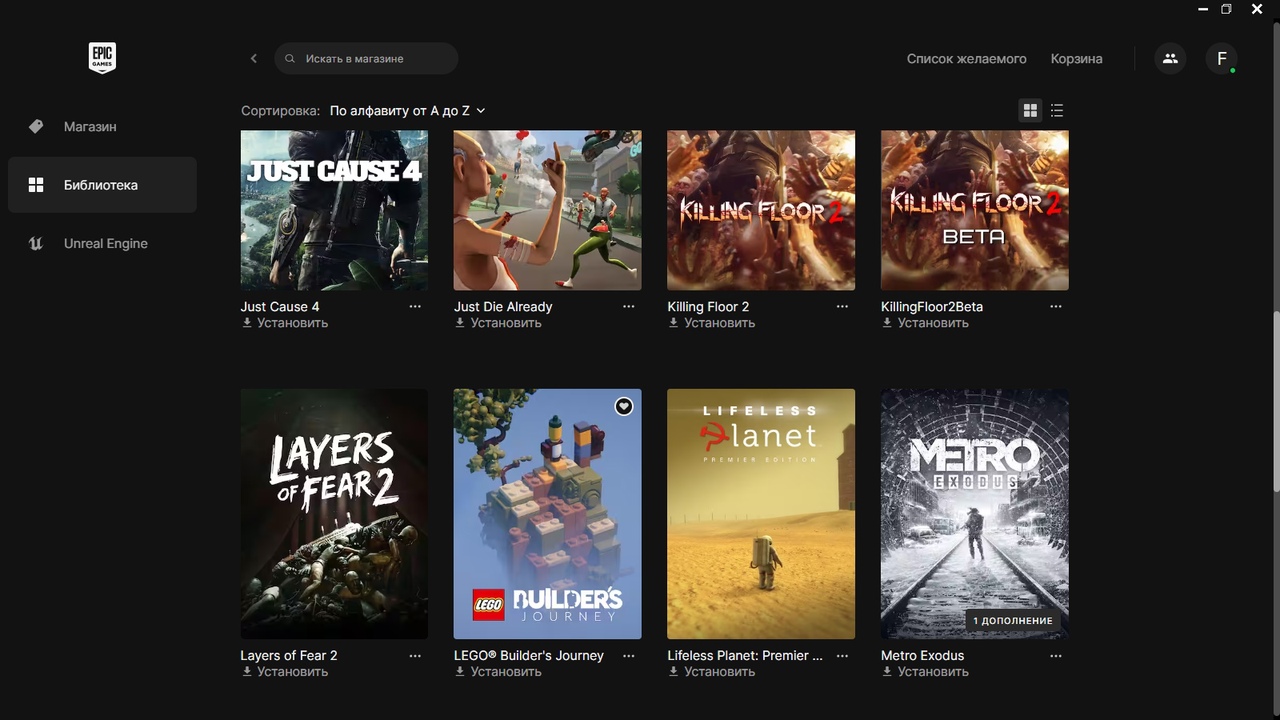
Task: Click the search magnifier icon
Action: pyautogui.click(x=290, y=59)
